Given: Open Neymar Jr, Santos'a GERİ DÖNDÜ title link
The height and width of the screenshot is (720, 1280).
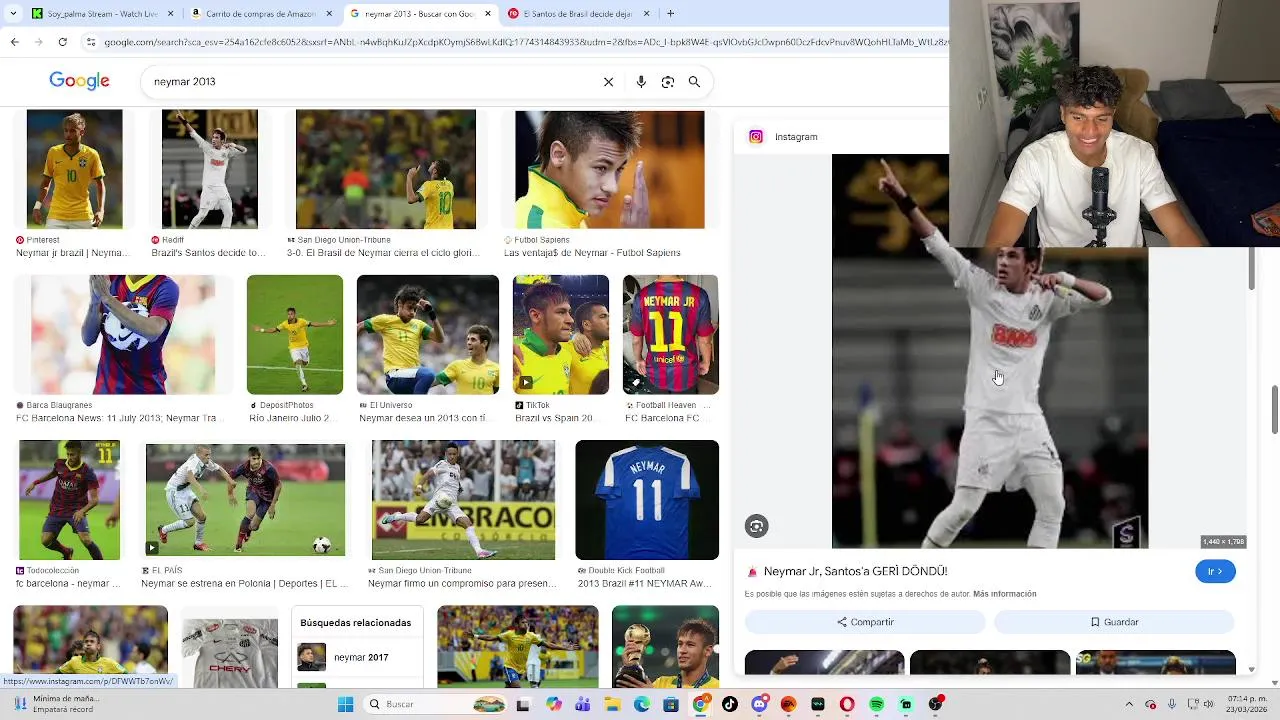Looking at the screenshot, I should pyautogui.click(x=855, y=572).
